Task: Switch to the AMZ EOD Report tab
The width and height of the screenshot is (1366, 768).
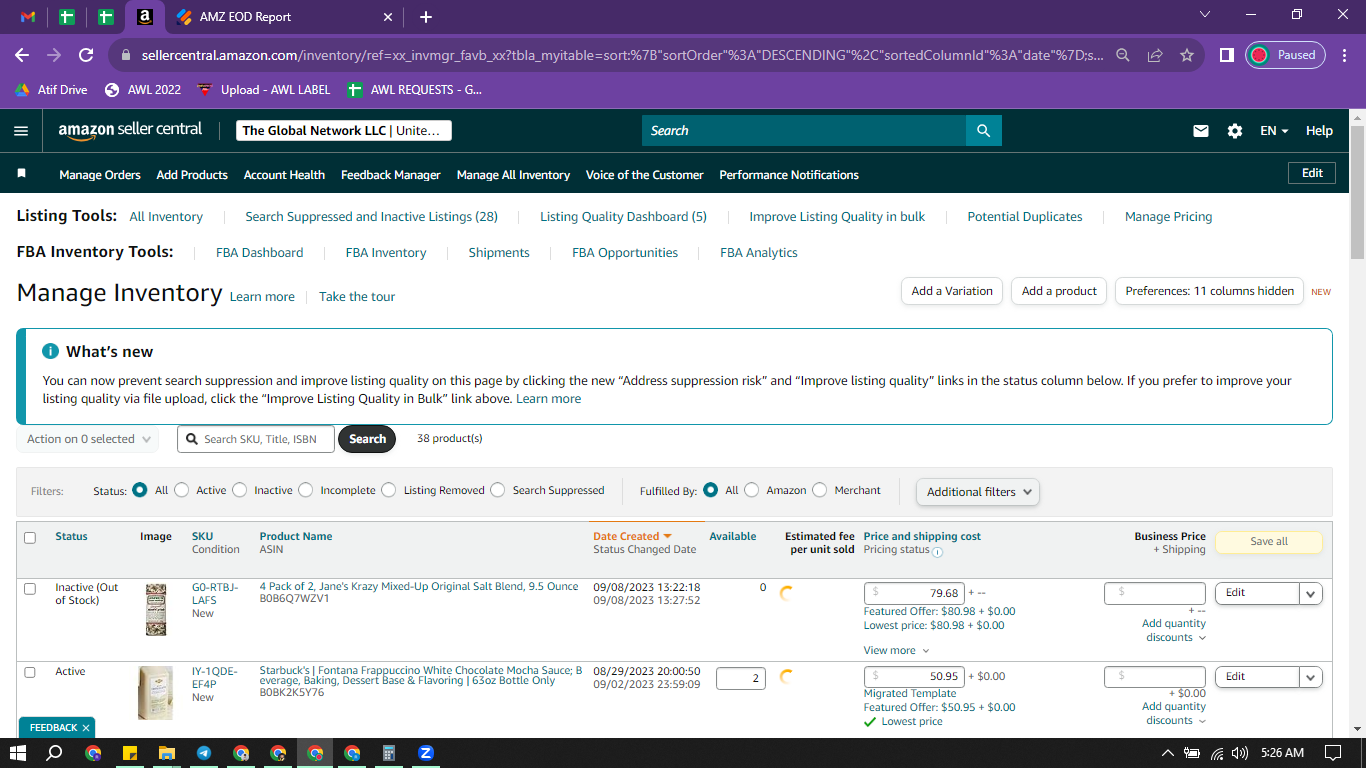Action: coord(285,17)
